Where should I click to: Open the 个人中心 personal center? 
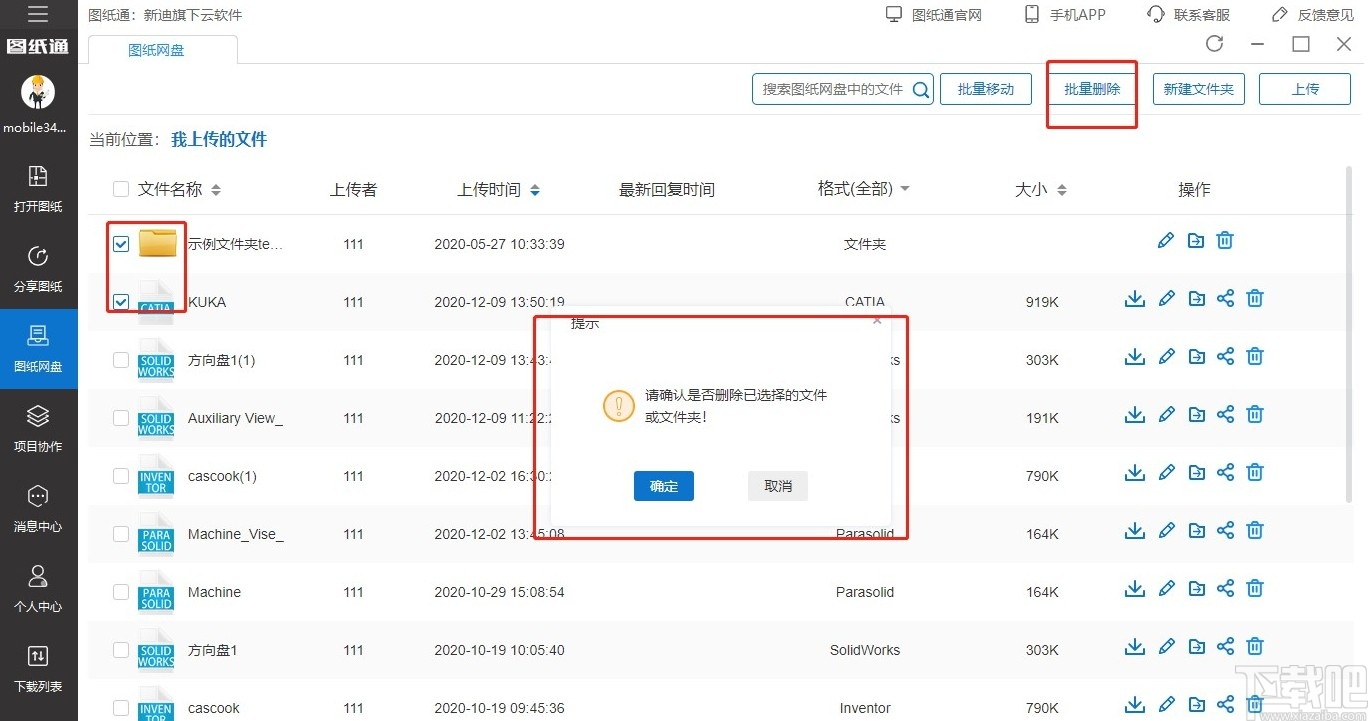(x=38, y=588)
